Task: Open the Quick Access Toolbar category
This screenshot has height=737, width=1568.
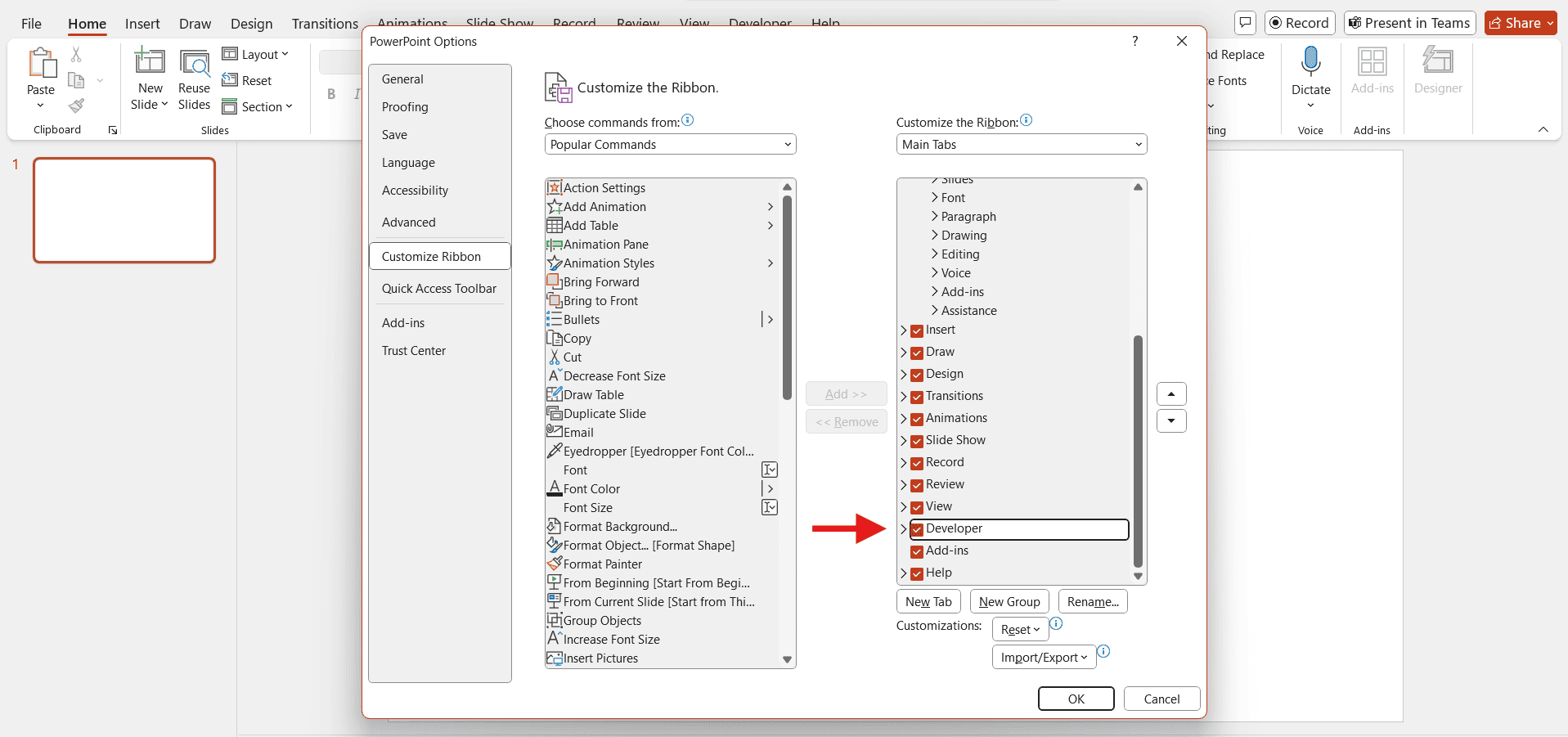Action: (x=440, y=289)
